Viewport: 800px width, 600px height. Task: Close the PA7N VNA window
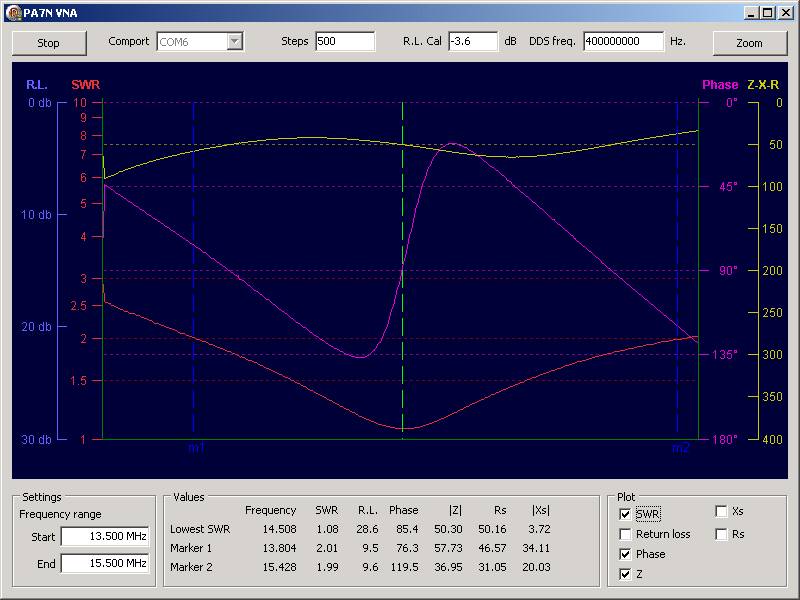point(787,11)
